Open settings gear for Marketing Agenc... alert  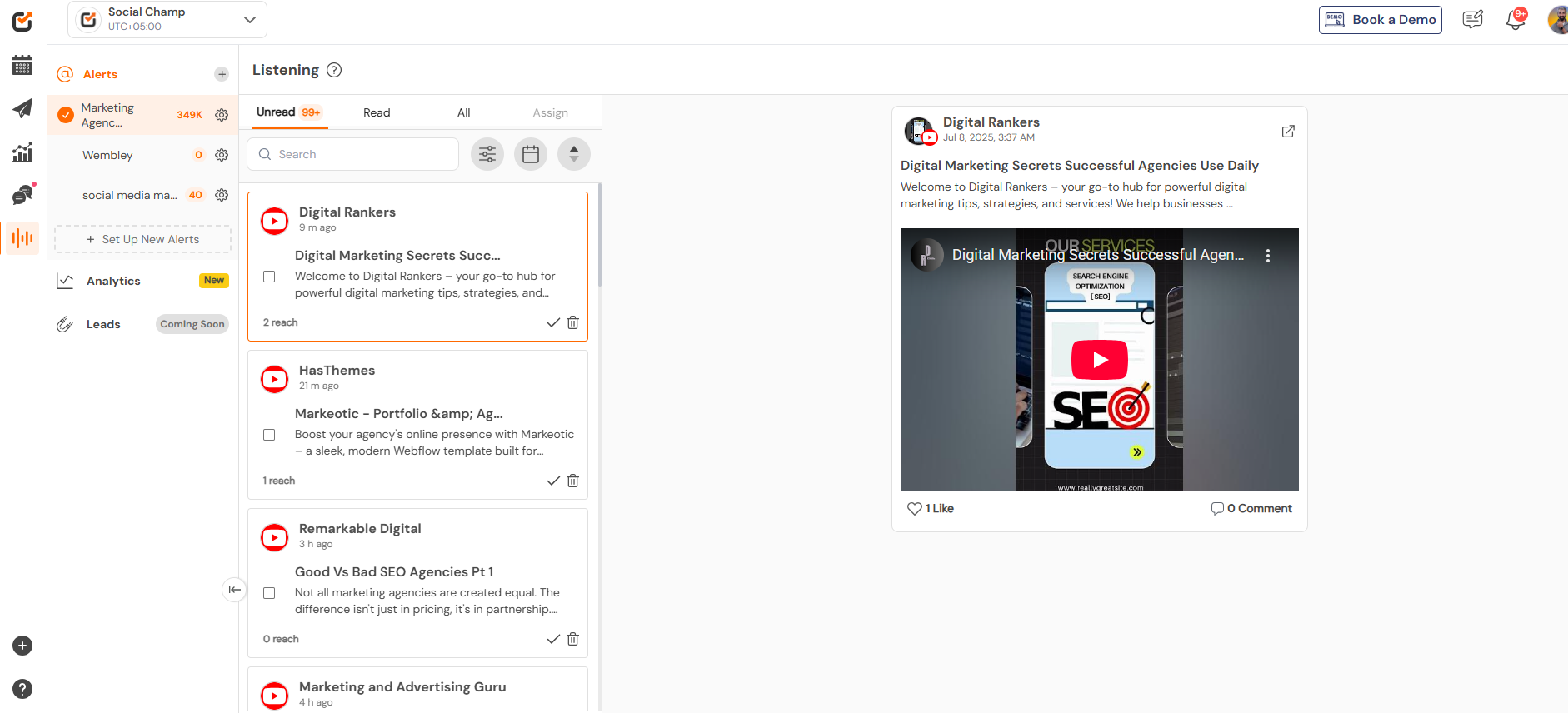222,115
